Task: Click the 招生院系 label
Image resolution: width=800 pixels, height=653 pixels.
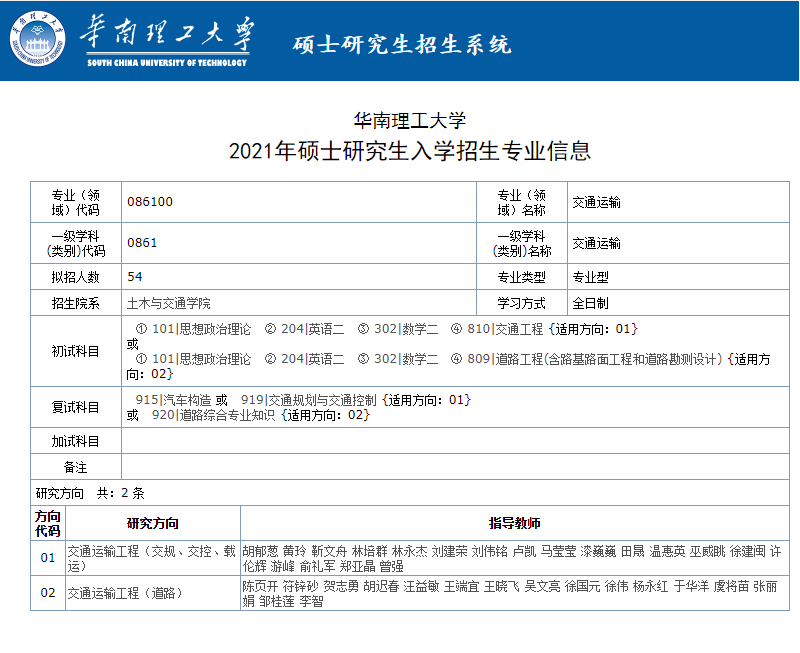Action: click(x=76, y=303)
